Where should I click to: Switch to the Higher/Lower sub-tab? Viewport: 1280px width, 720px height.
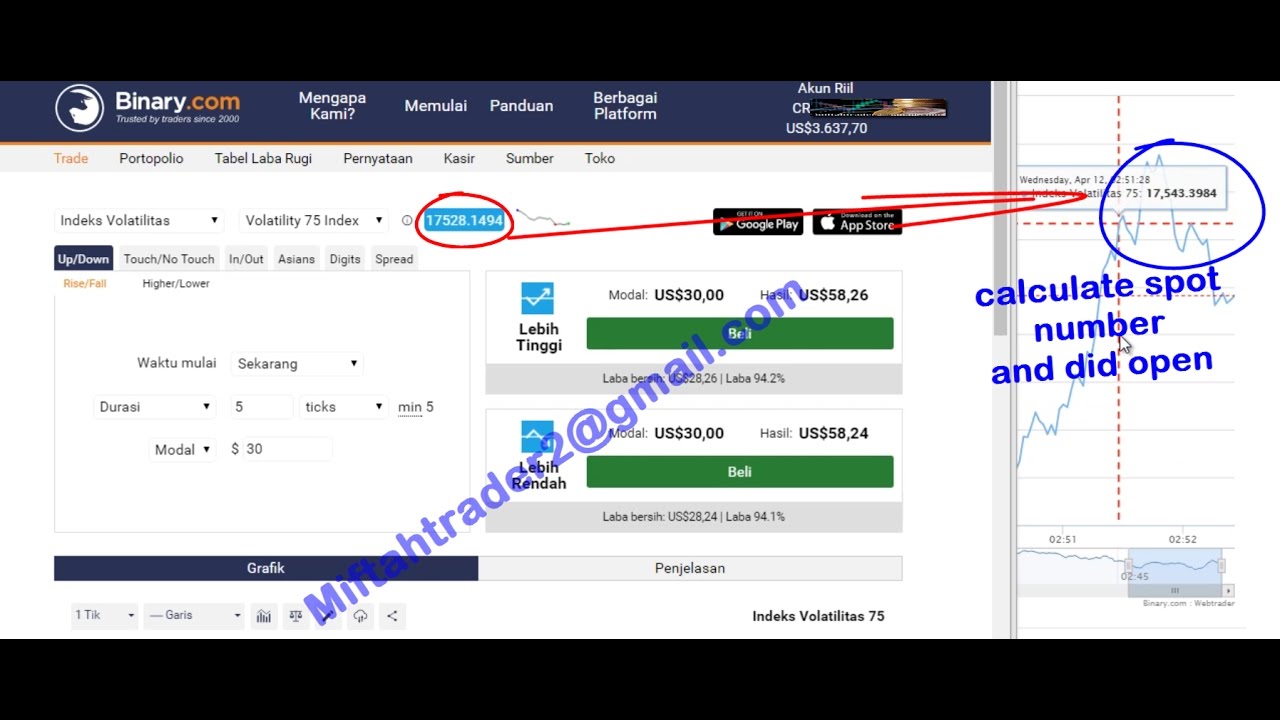[176, 284]
